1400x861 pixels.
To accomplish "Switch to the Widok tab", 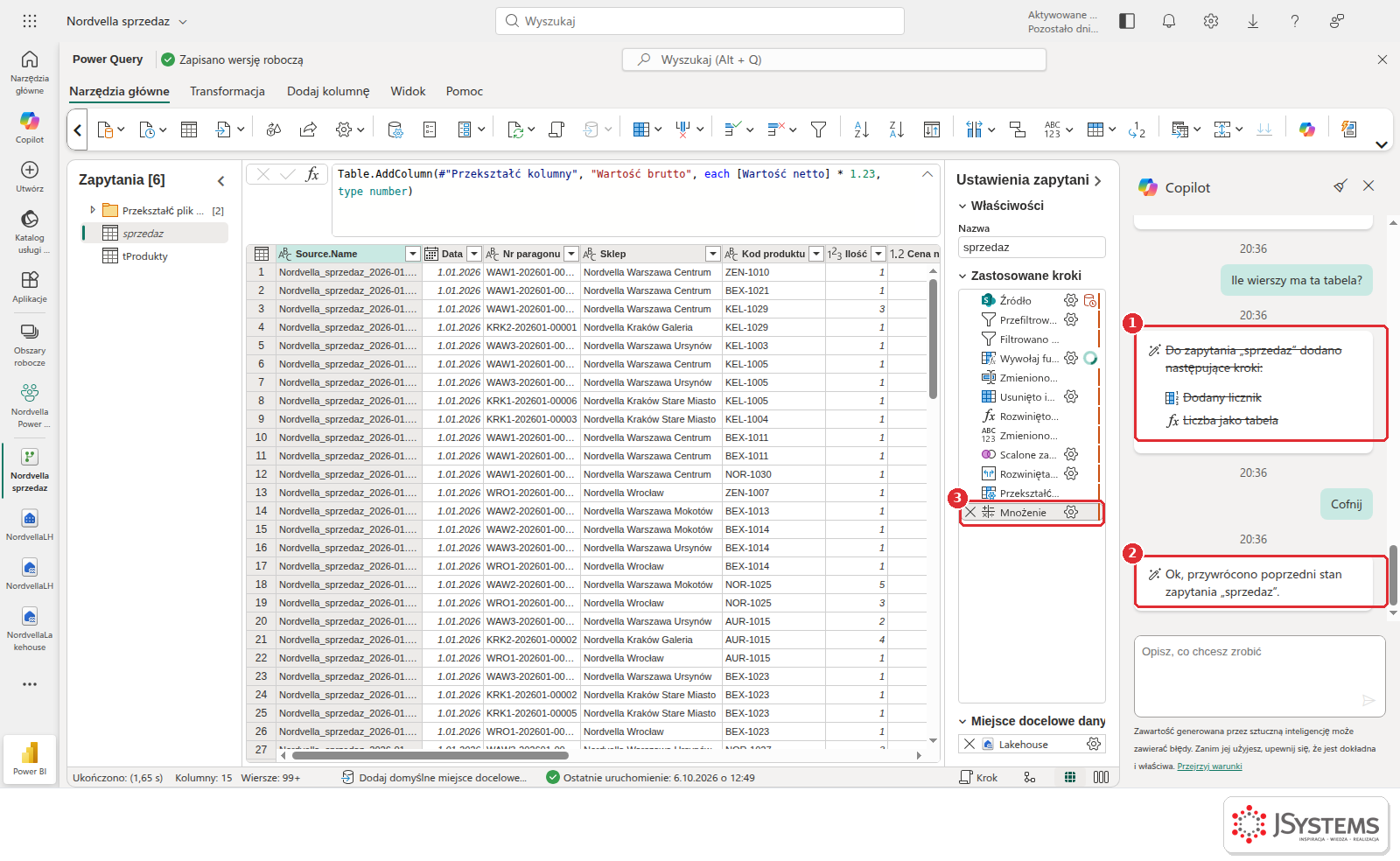I will [x=408, y=91].
